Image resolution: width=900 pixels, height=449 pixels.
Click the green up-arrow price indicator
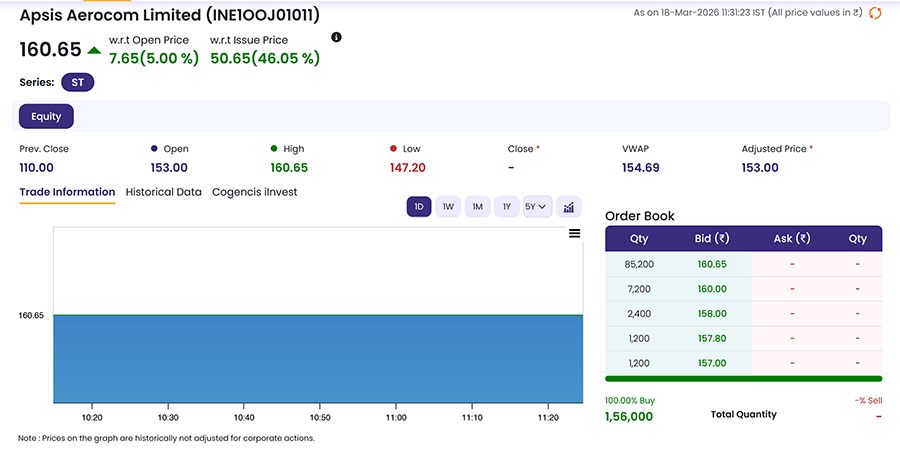(94, 51)
